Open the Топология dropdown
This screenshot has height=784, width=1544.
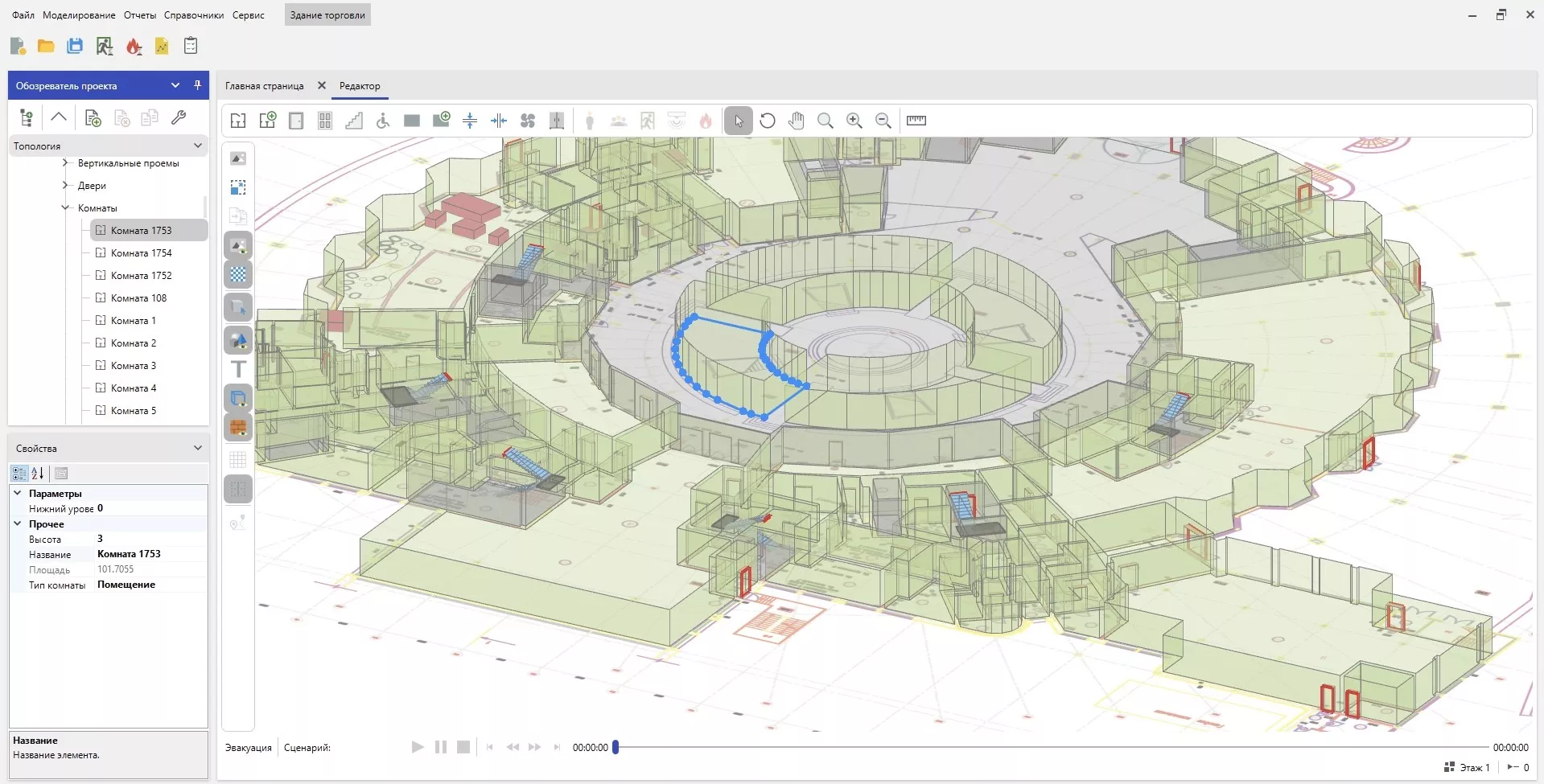pos(197,146)
